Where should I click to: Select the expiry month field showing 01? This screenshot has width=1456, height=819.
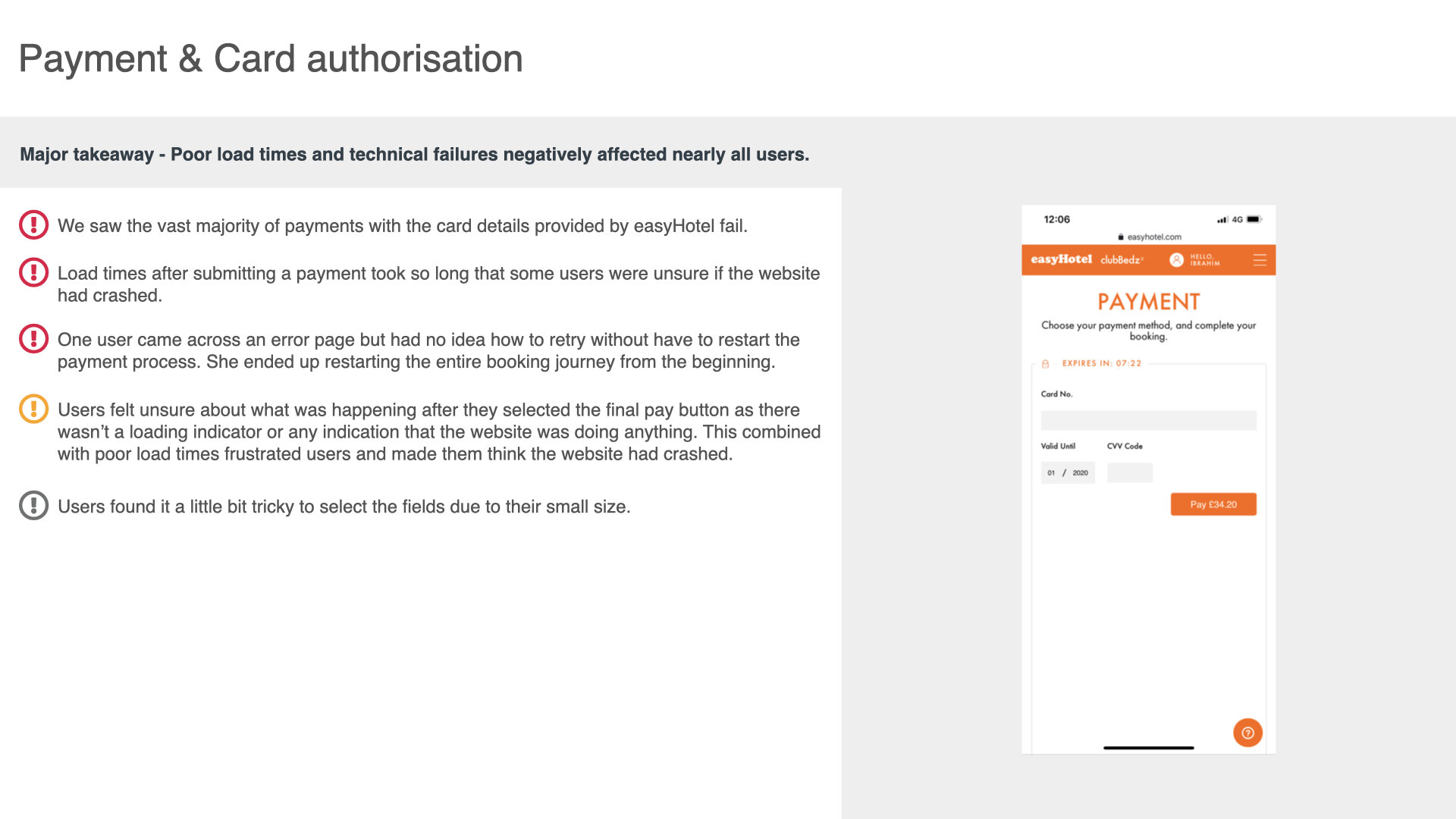1051,472
